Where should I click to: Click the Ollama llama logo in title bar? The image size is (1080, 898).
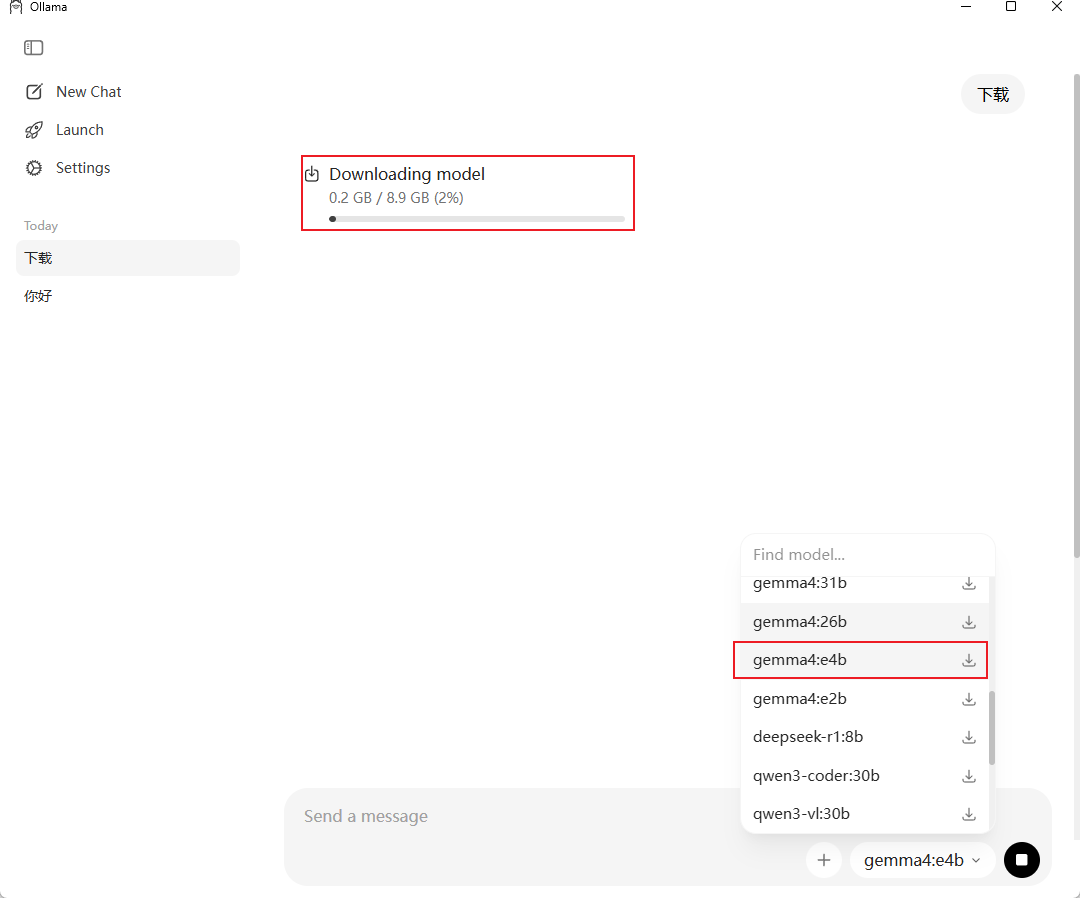click(x=15, y=7)
